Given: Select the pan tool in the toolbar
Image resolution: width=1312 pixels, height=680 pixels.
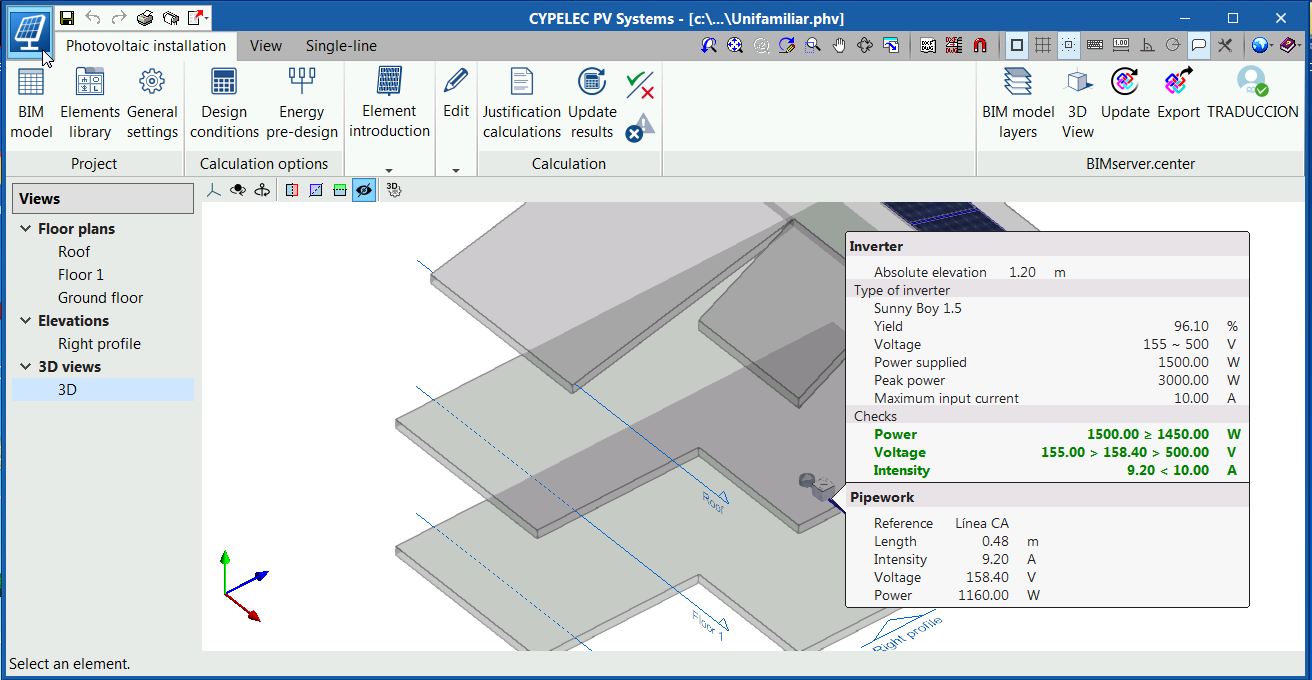Looking at the screenshot, I should click(839, 45).
